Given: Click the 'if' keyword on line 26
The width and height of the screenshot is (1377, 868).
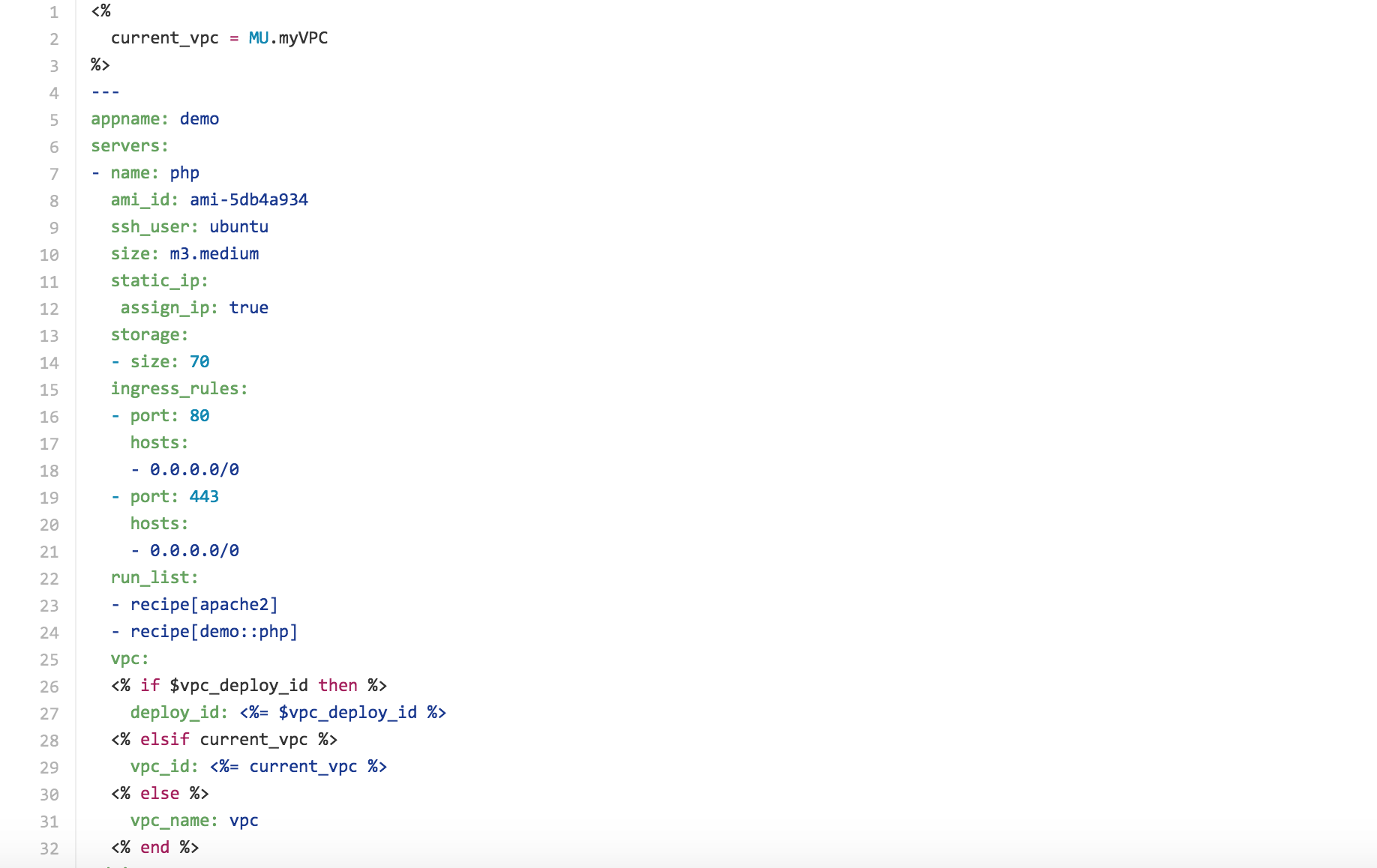Looking at the screenshot, I should pos(150,686).
